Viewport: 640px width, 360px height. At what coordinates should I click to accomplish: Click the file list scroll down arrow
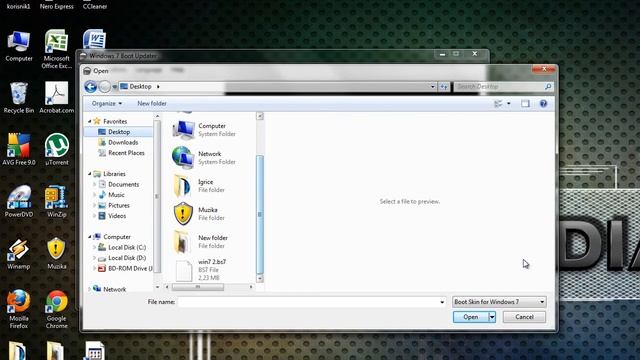point(260,279)
